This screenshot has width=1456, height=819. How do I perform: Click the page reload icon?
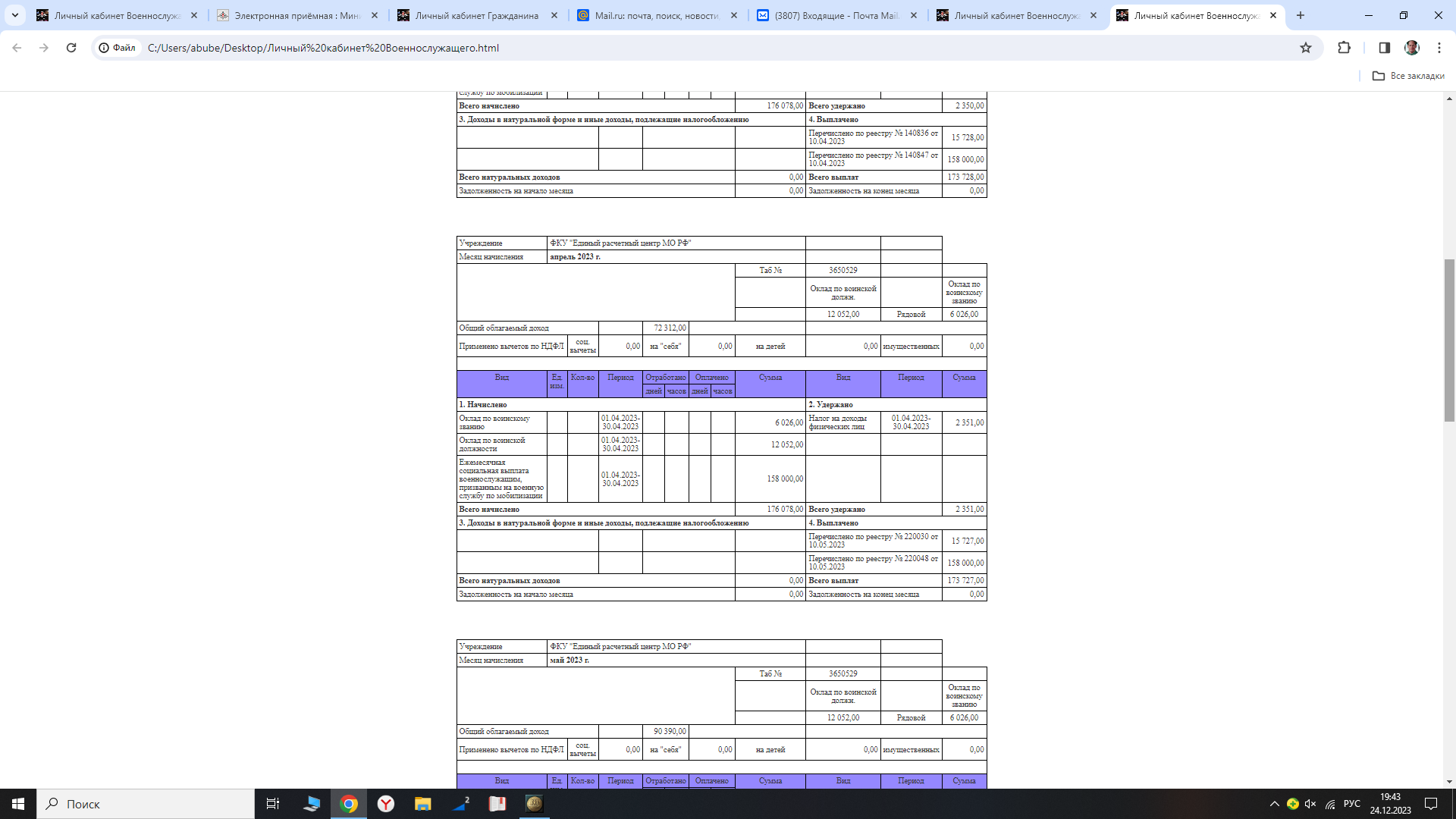tap(71, 48)
